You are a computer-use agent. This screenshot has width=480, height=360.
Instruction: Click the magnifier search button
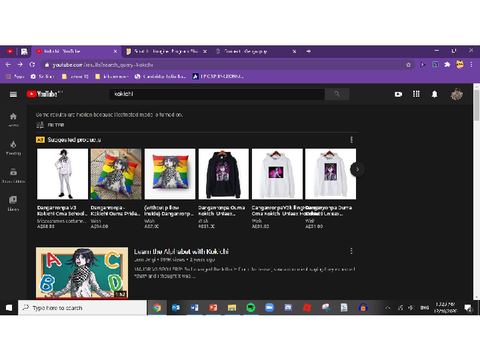point(337,94)
